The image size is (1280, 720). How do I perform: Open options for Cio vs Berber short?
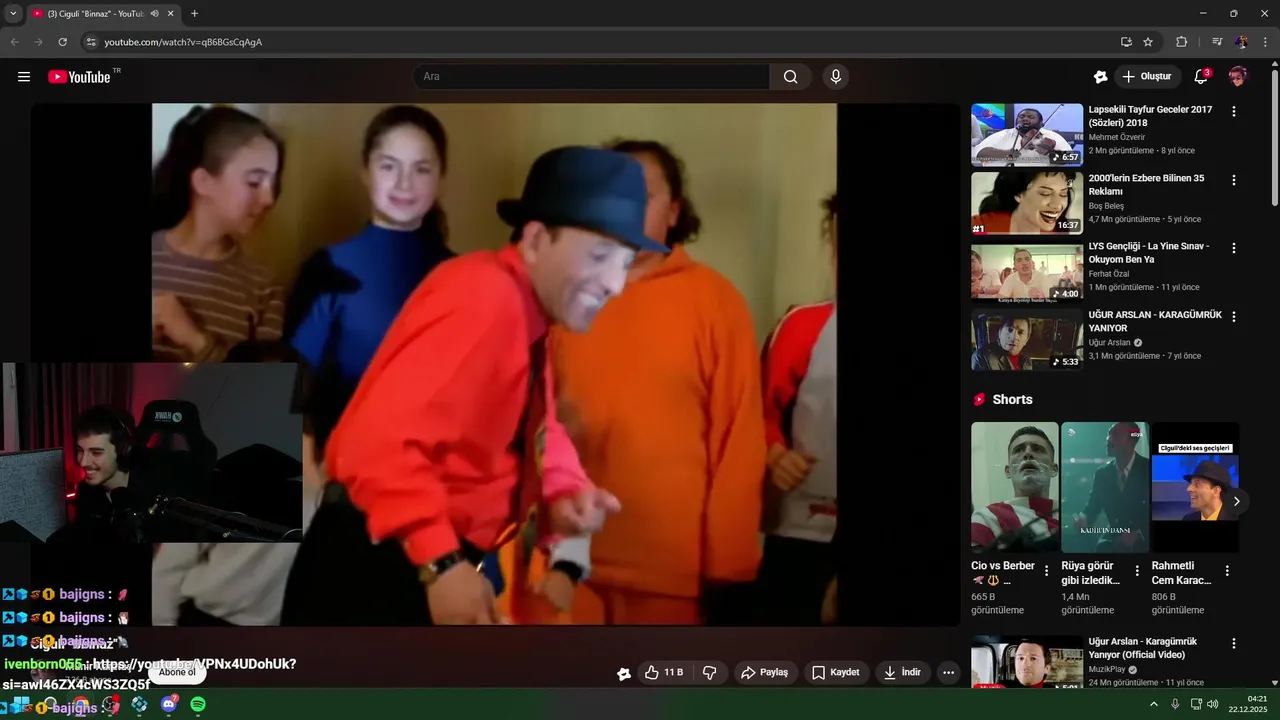[1047, 571]
